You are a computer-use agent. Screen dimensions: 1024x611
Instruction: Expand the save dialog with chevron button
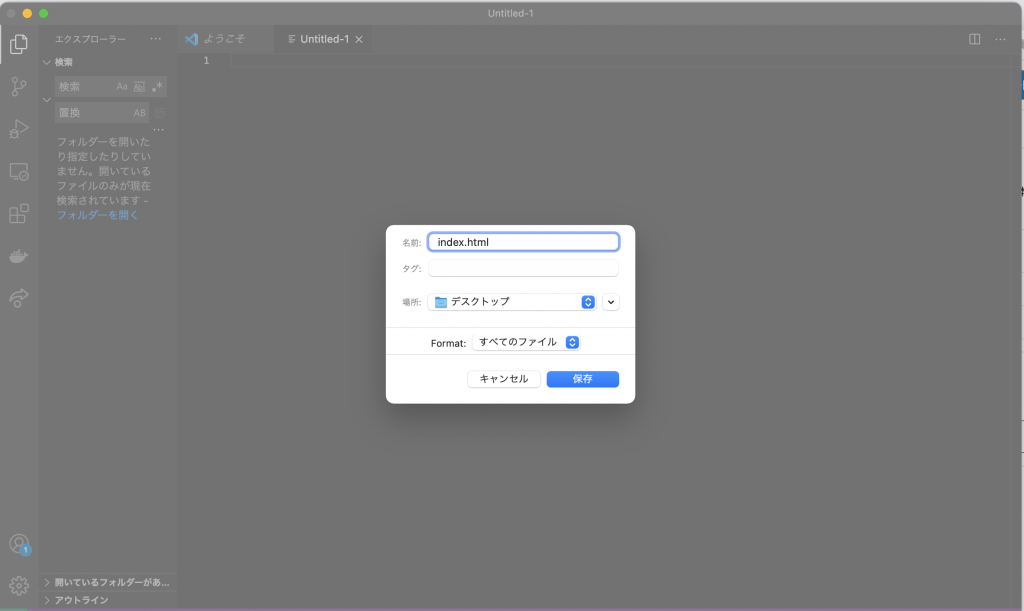click(611, 302)
